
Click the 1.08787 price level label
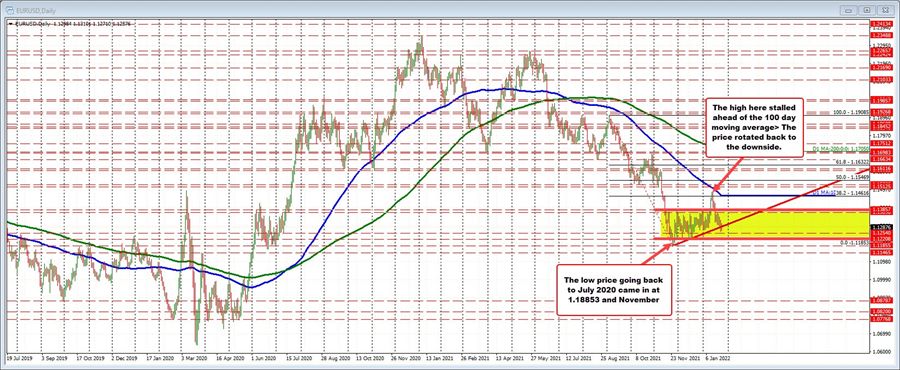click(881, 300)
